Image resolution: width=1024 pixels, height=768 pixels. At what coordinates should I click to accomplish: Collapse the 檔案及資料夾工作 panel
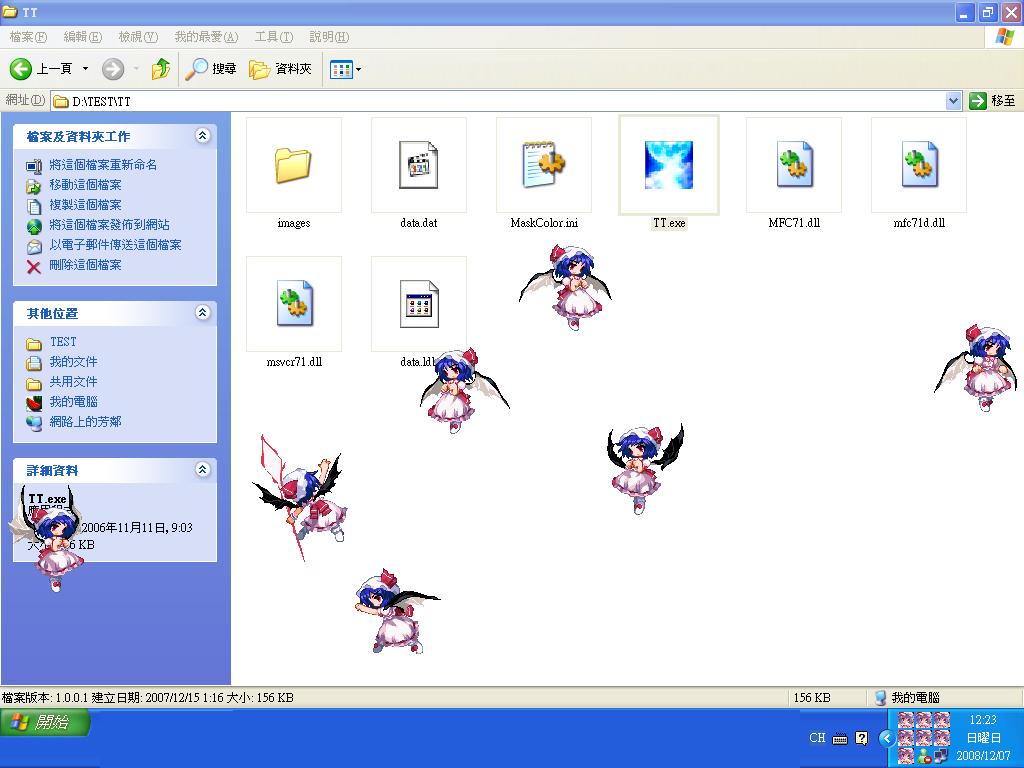point(203,136)
